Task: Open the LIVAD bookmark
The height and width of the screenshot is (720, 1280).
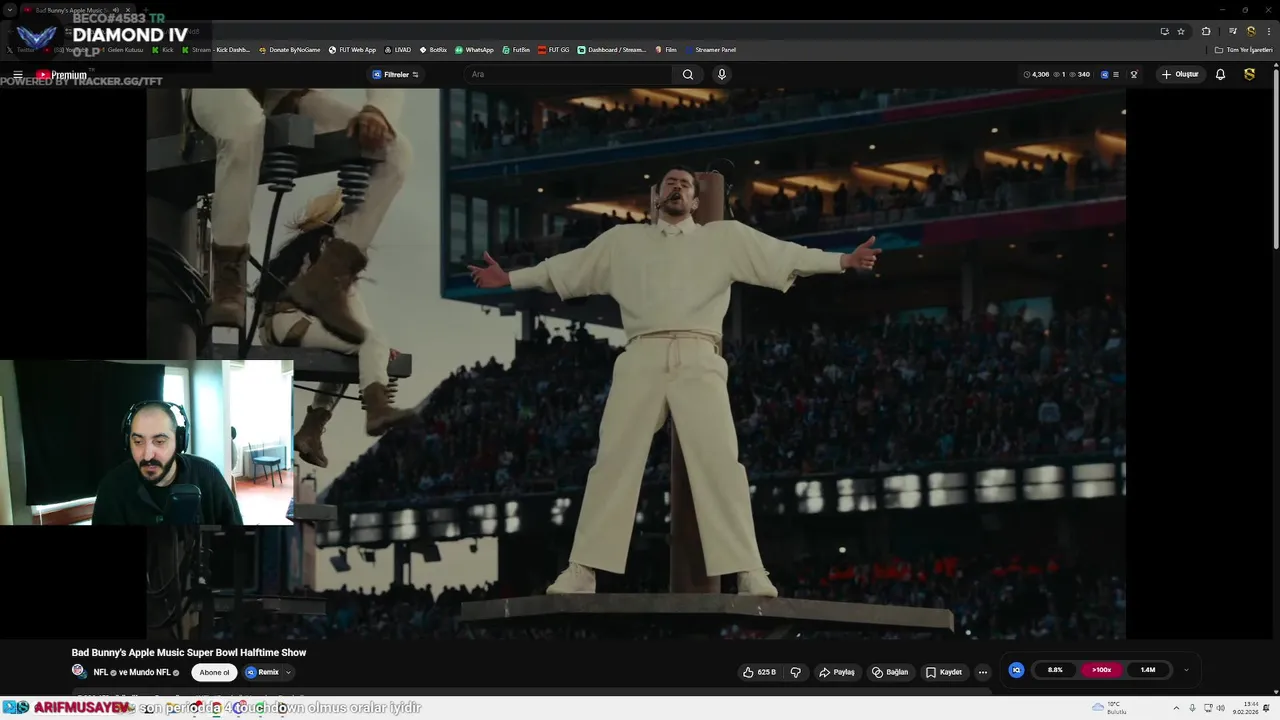Action: point(398,50)
